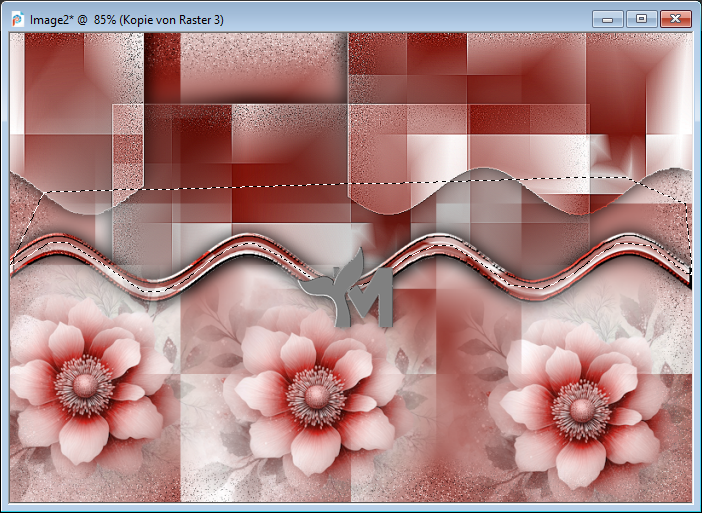Click the PaintShop Pro document icon in title bar
Viewport: 702px width, 513px height.
coord(15,17)
